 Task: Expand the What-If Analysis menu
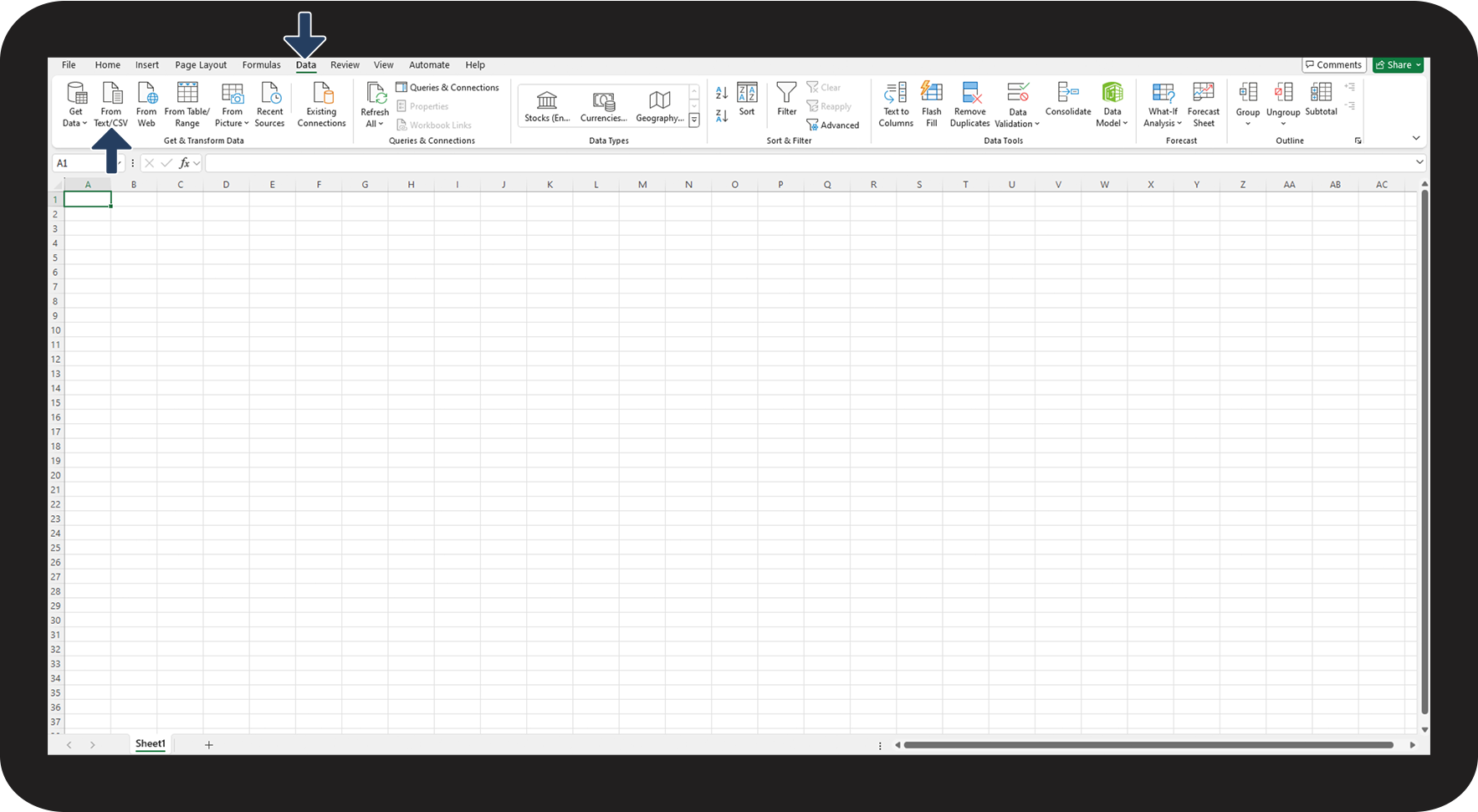point(1163,105)
